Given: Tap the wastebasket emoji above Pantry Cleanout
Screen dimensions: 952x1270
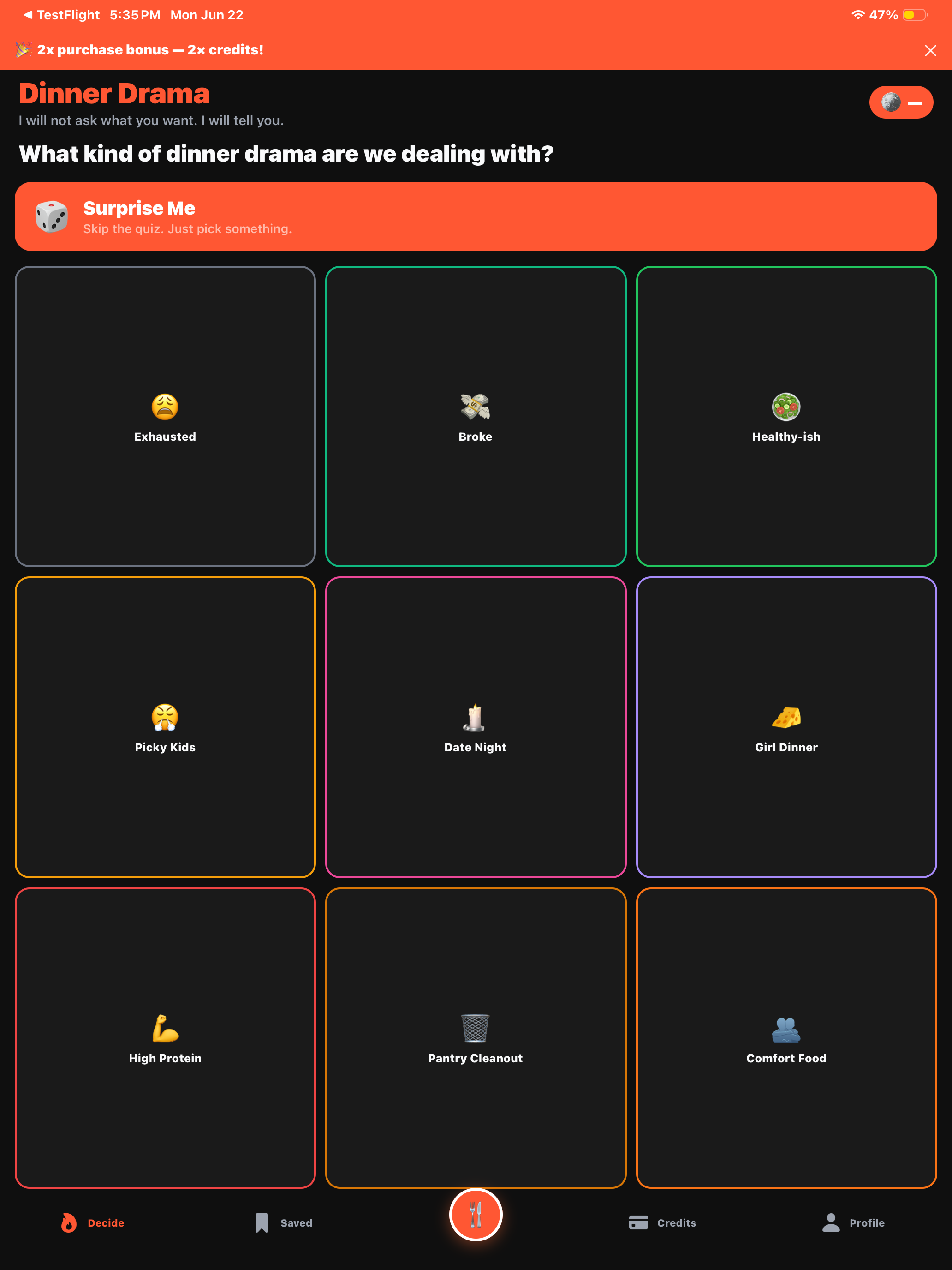Looking at the screenshot, I should click(475, 1028).
